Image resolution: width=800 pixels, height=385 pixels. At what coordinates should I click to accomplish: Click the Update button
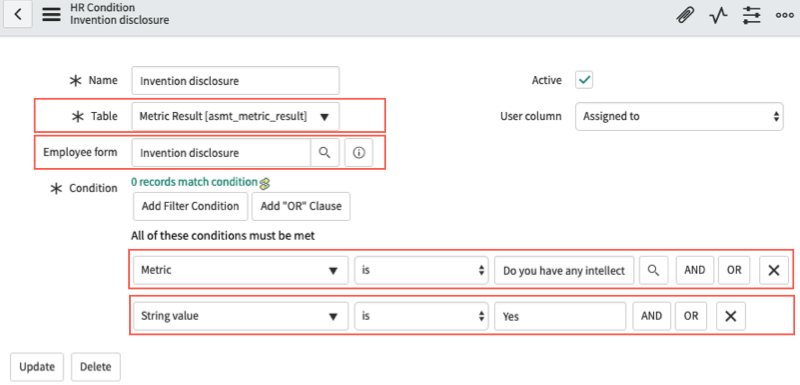(x=37, y=367)
